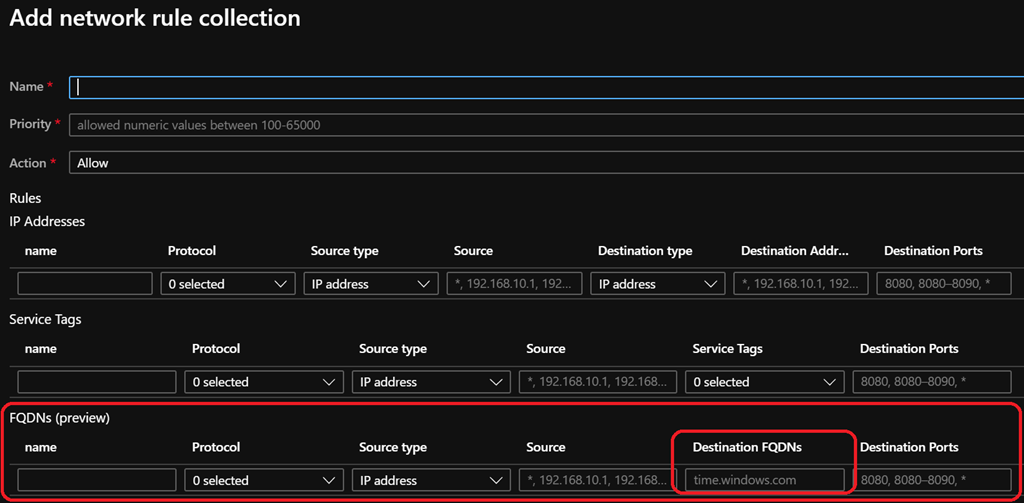
Task: Open Service Tags Source type dropdown
Action: (431, 382)
